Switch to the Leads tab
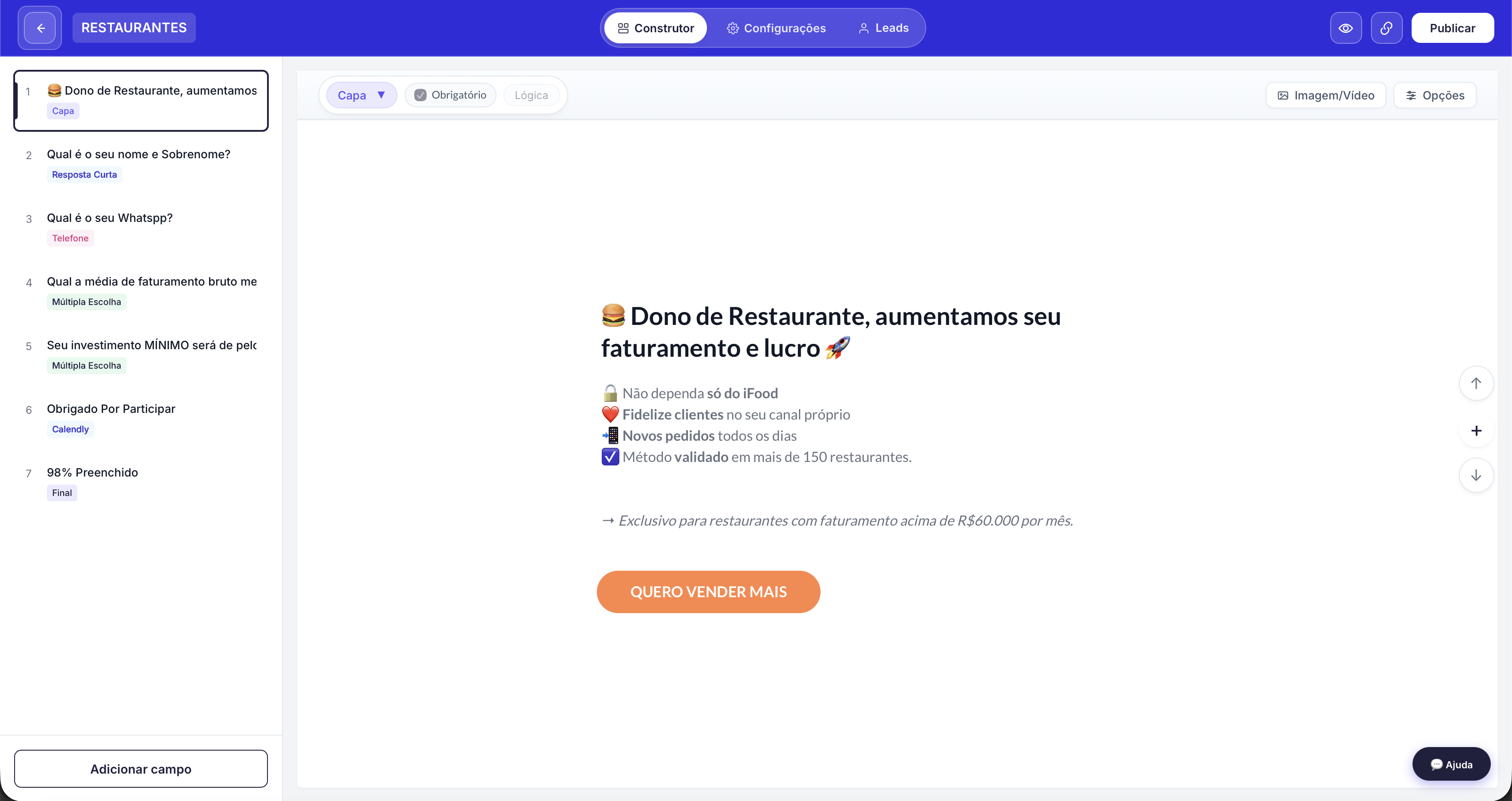1512x801 pixels. point(883,28)
